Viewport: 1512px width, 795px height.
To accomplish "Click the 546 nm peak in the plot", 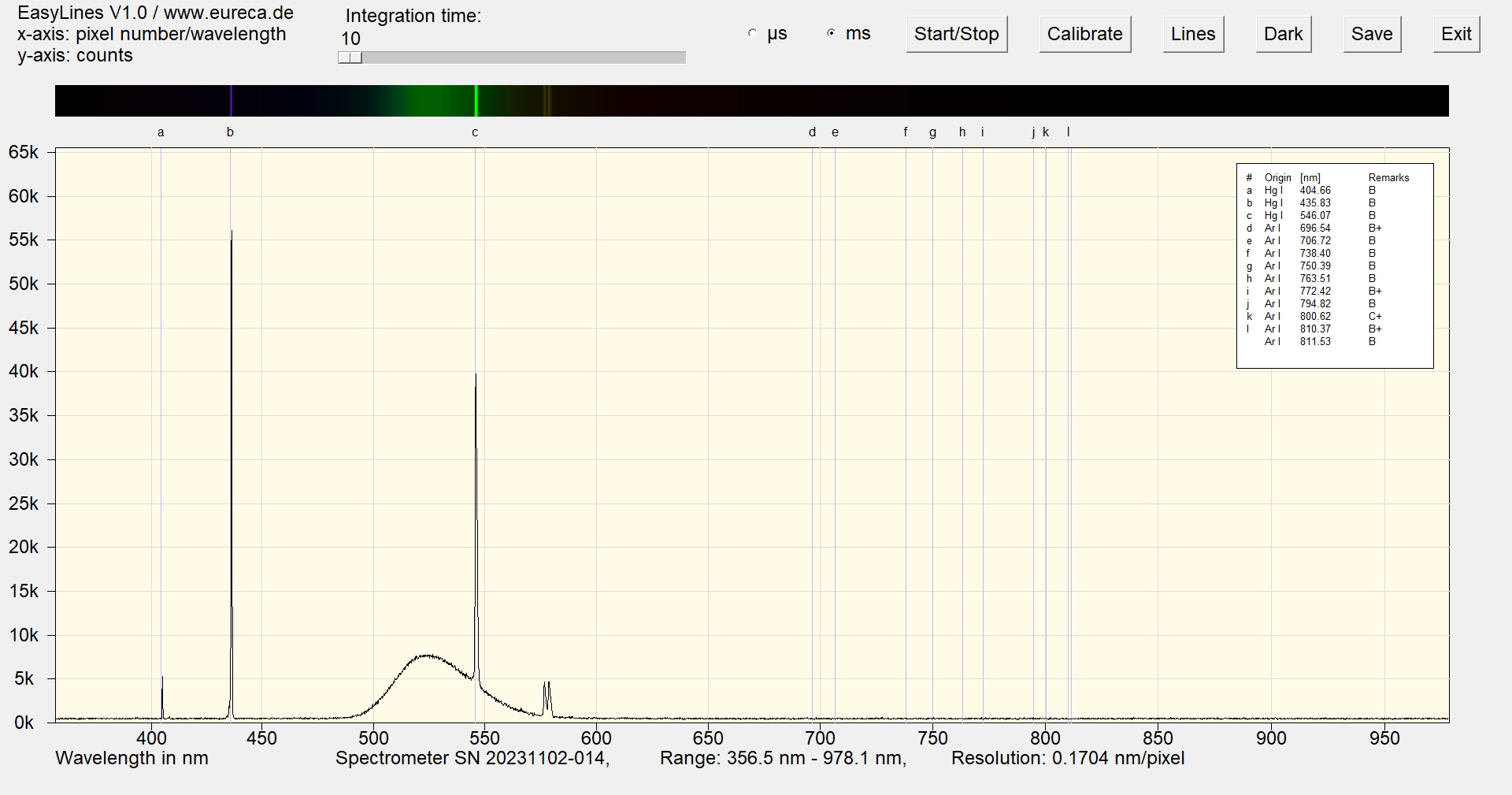I will pos(476,528).
